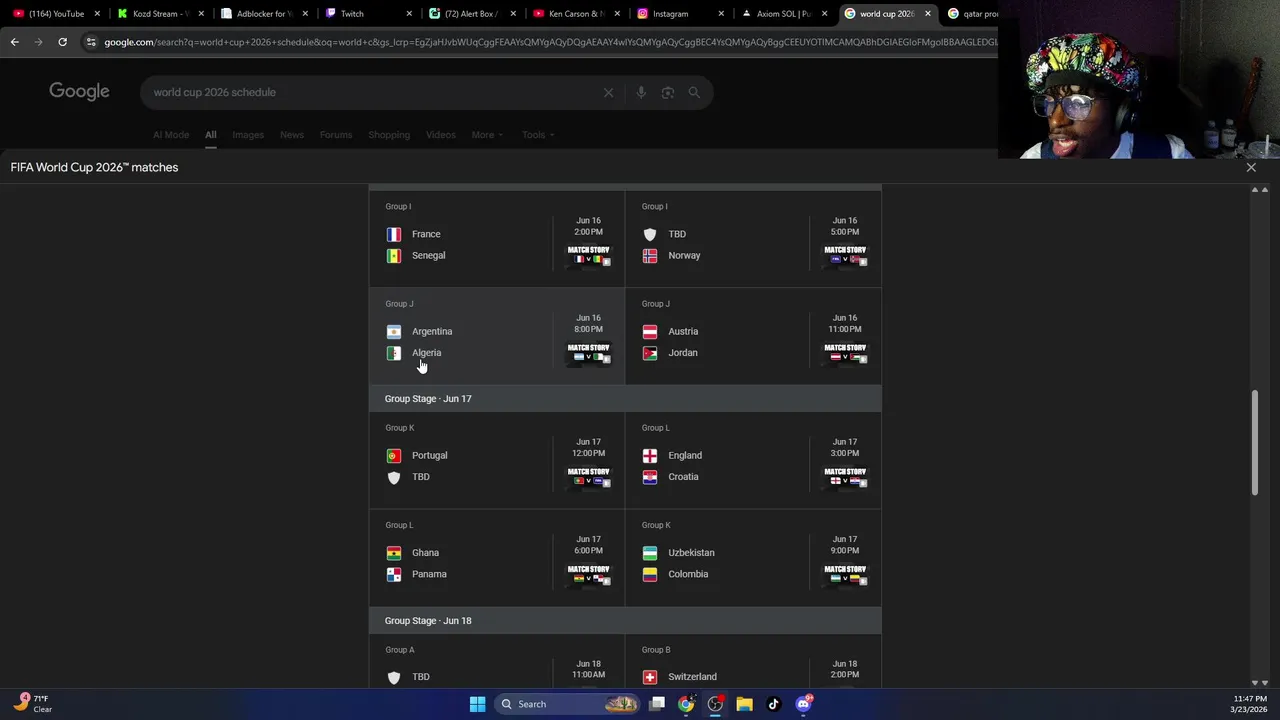
Task: Switch to AI Mode tab
Action: click(171, 135)
